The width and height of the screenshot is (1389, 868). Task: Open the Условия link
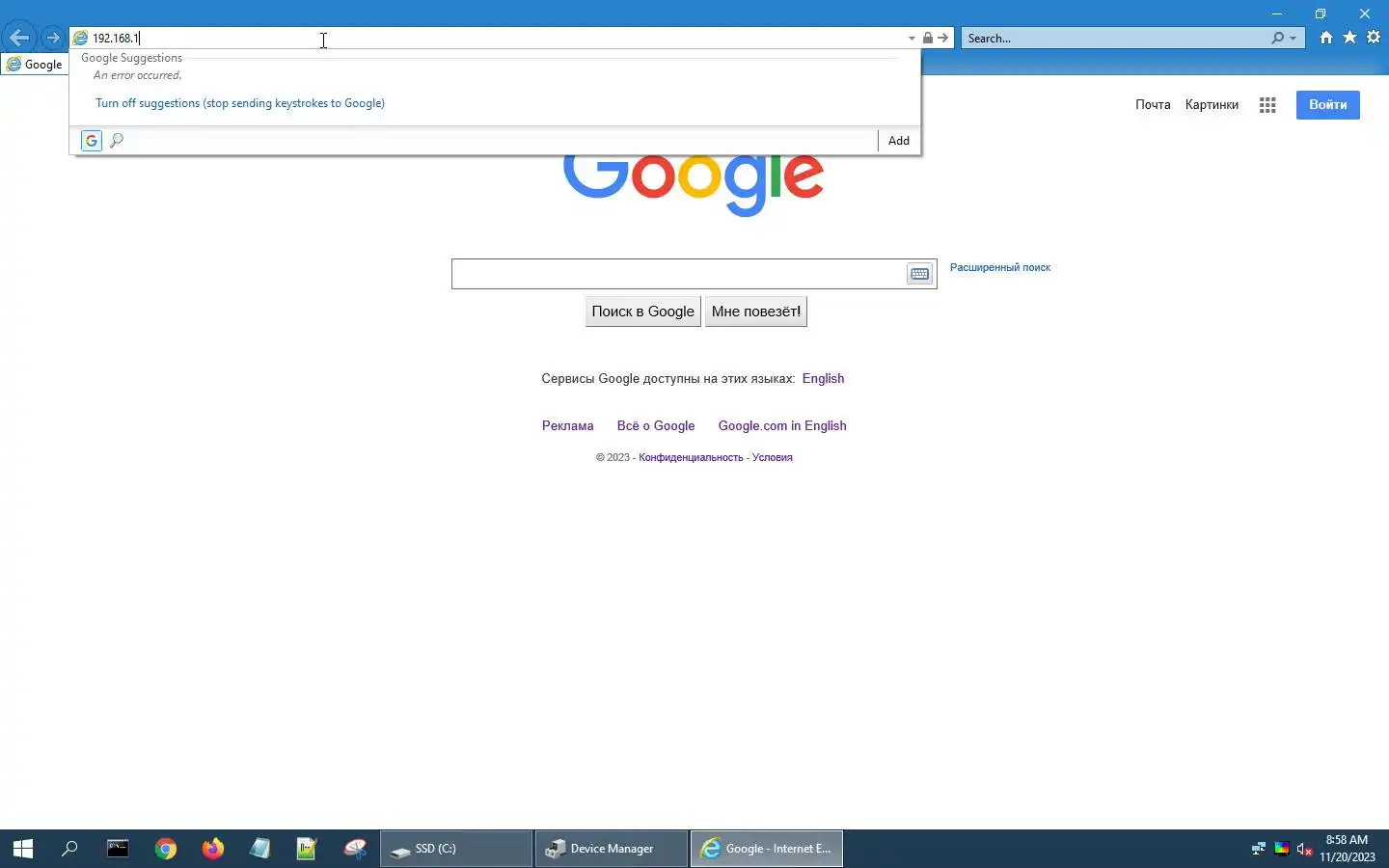(x=773, y=457)
